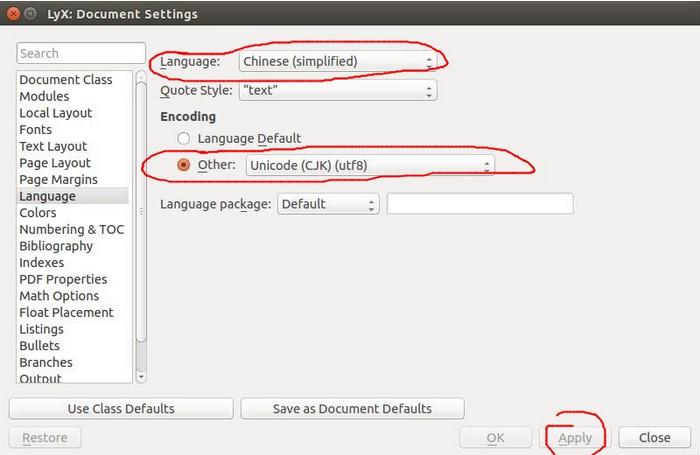Select Listings in the sidebar
The height and width of the screenshot is (455, 700).
click(x=42, y=329)
